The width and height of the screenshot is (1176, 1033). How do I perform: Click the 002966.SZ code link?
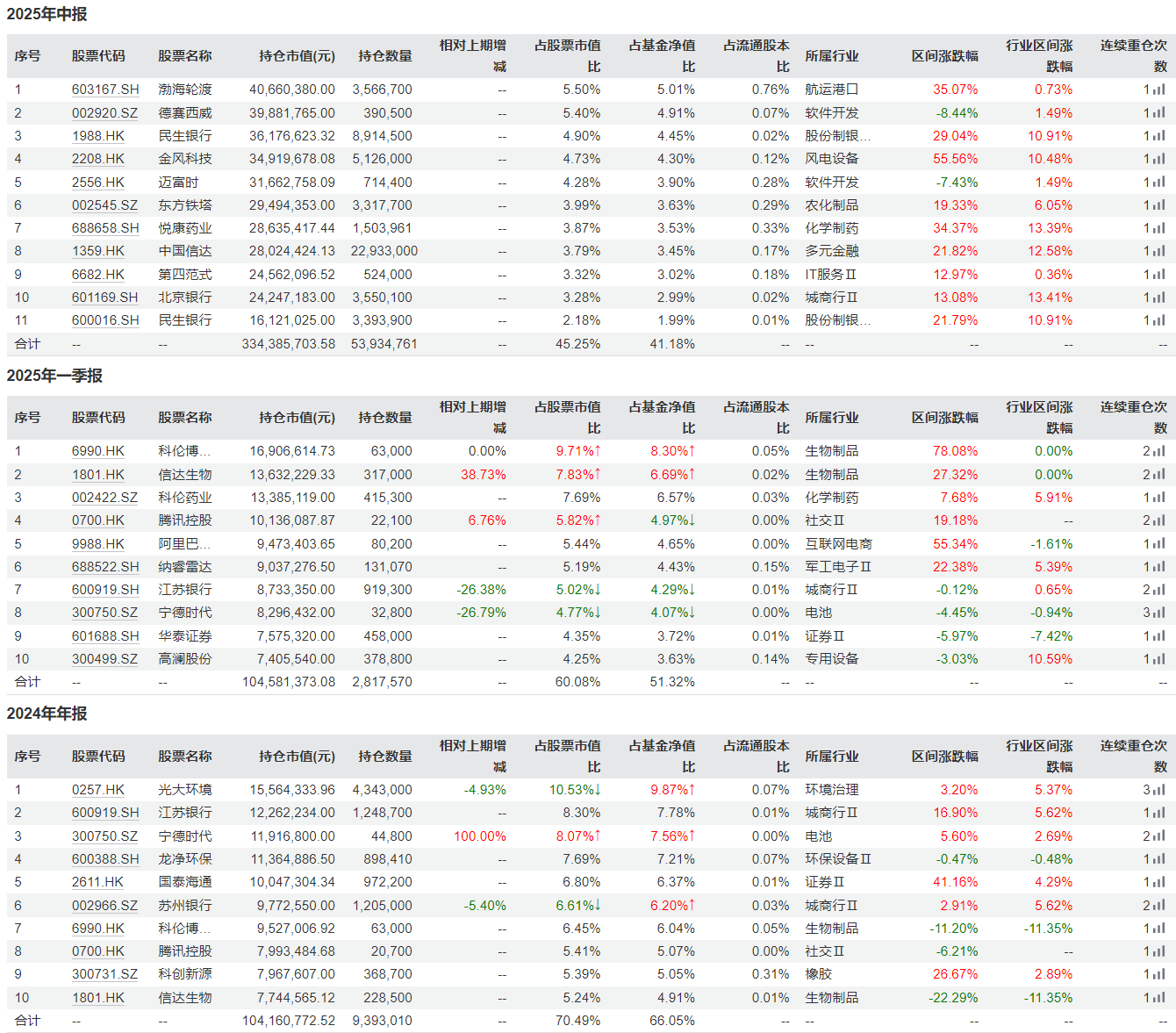point(104,906)
